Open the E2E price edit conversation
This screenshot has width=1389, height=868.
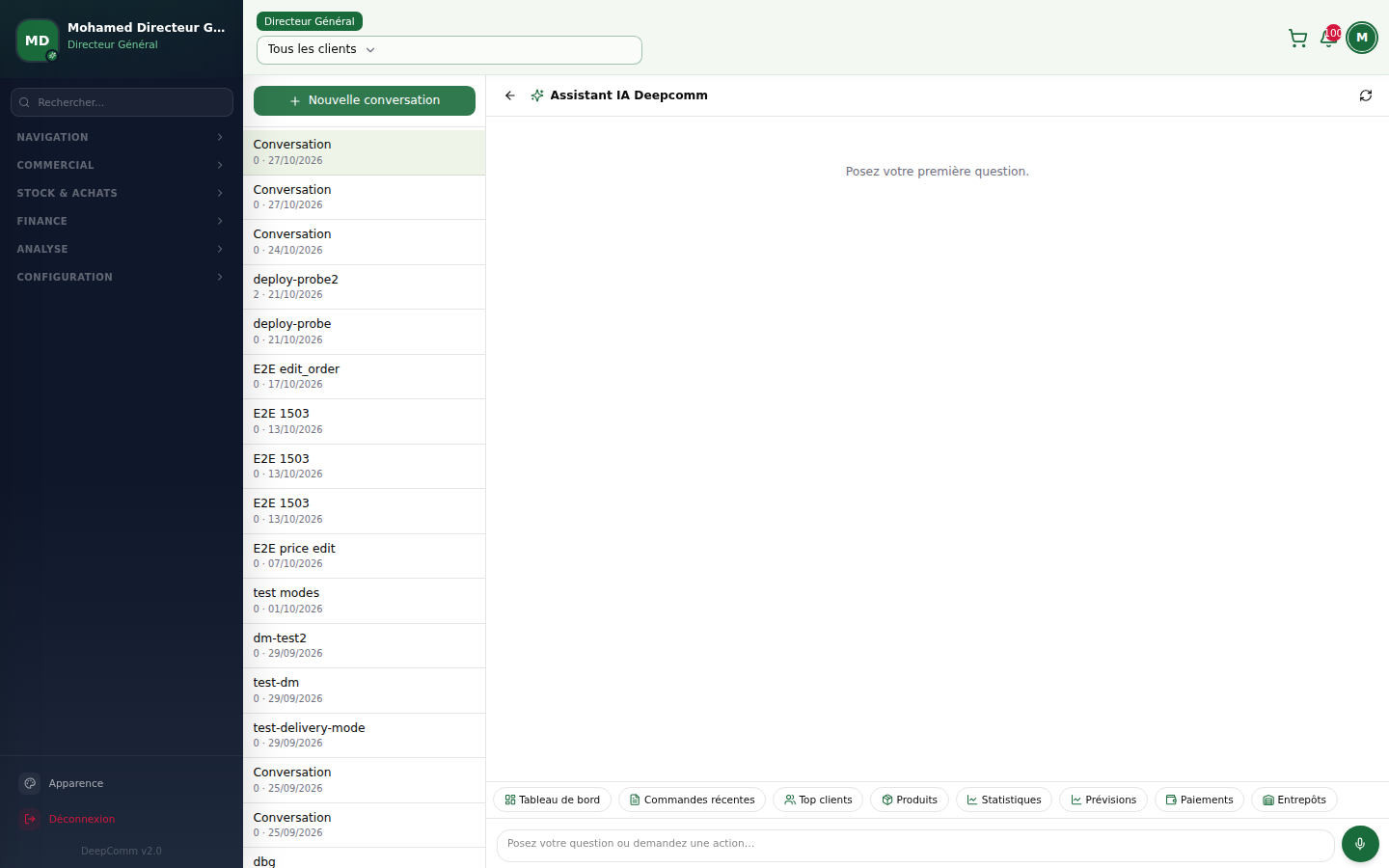pyautogui.click(x=365, y=556)
